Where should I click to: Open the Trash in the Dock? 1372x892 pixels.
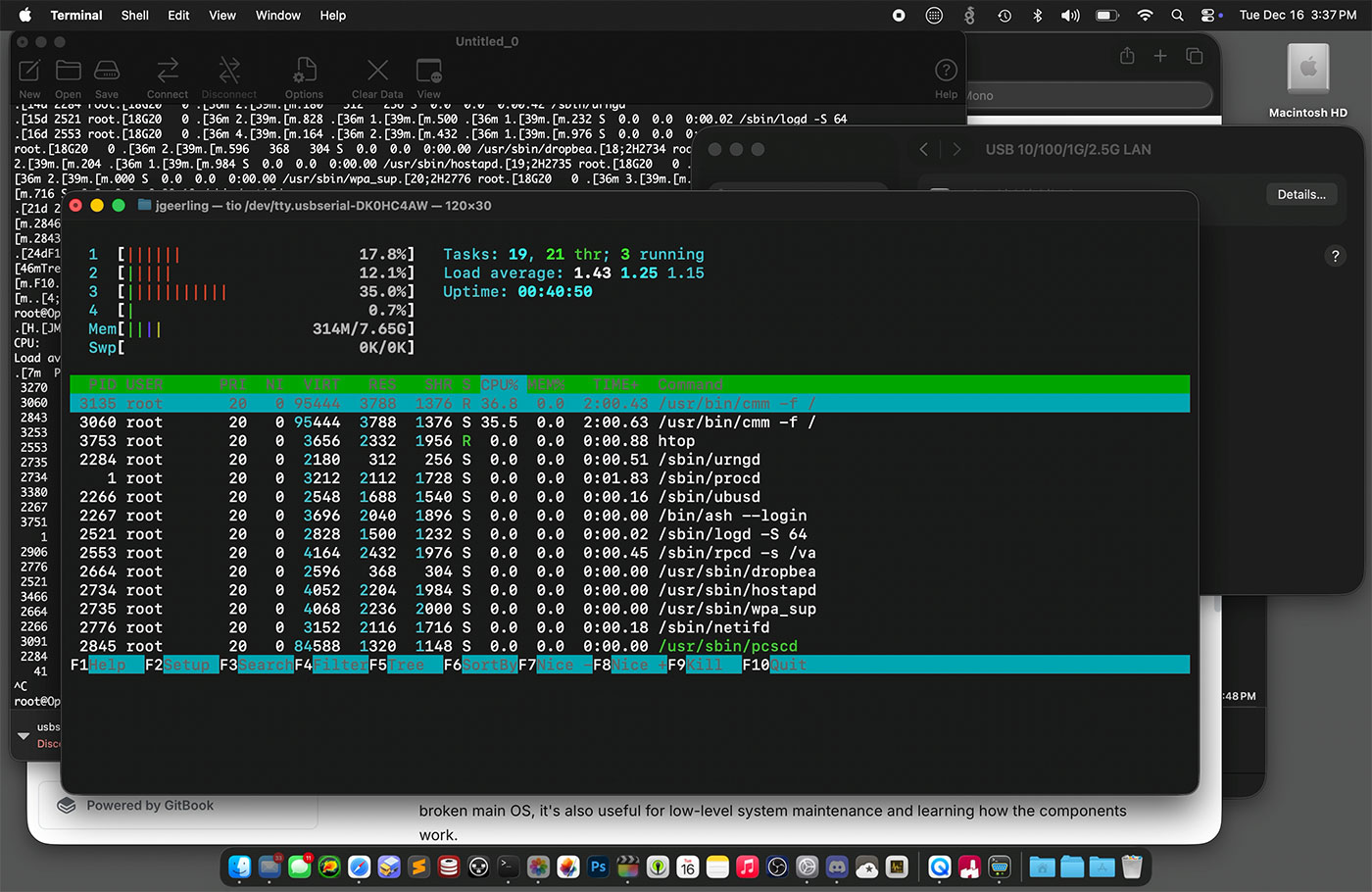click(x=1132, y=867)
